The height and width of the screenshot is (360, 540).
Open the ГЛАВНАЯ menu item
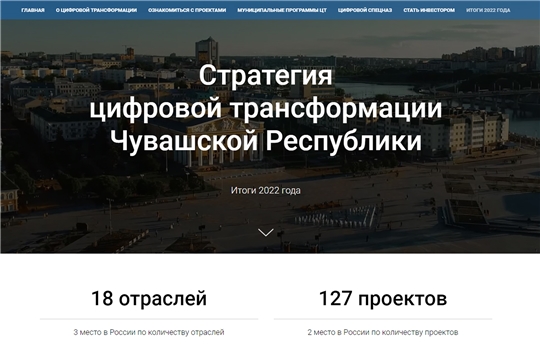point(33,10)
